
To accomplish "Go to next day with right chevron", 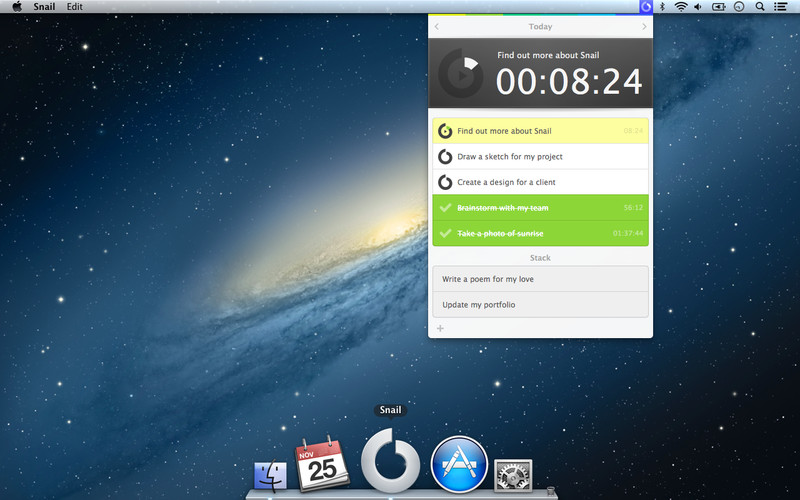I will [644, 27].
